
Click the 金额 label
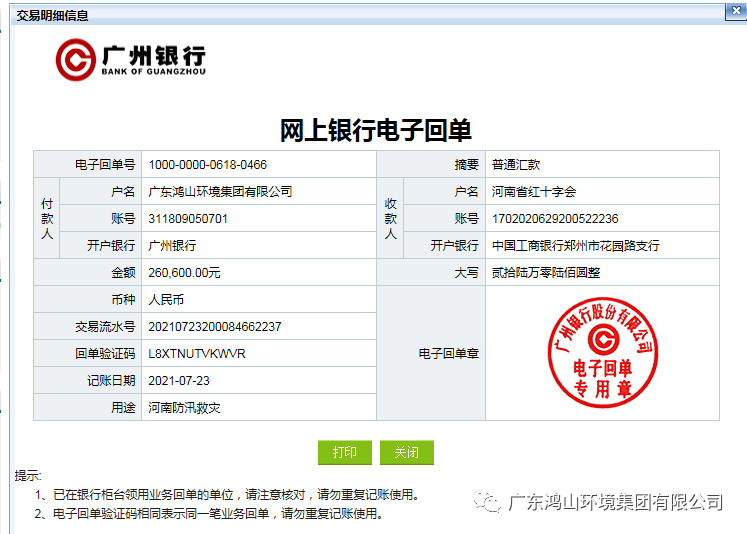click(x=123, y=272)
